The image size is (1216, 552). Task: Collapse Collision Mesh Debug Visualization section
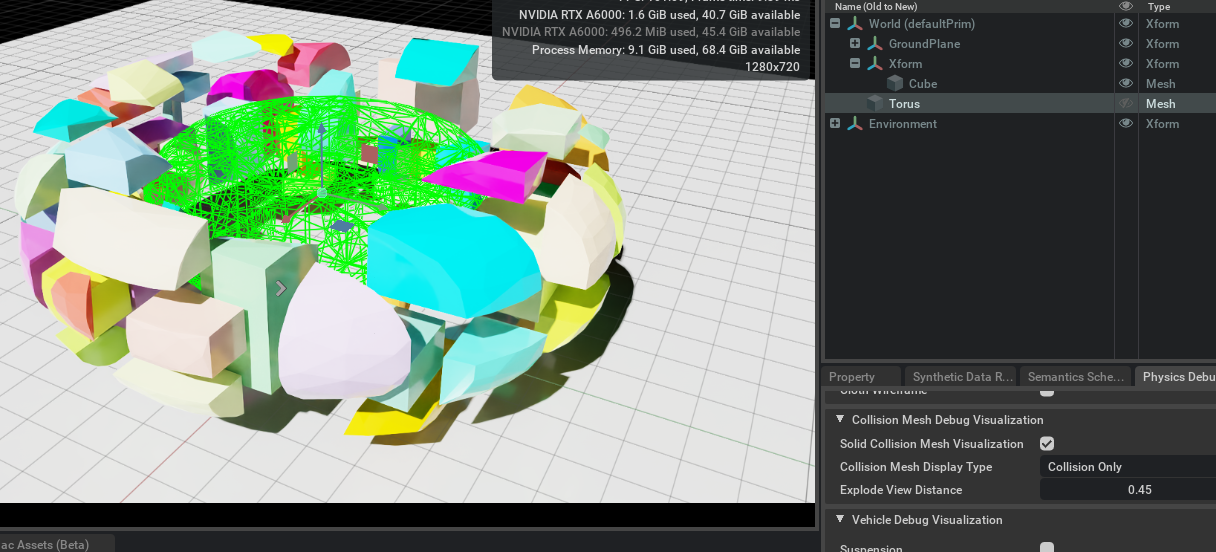(x=840, y=420)
